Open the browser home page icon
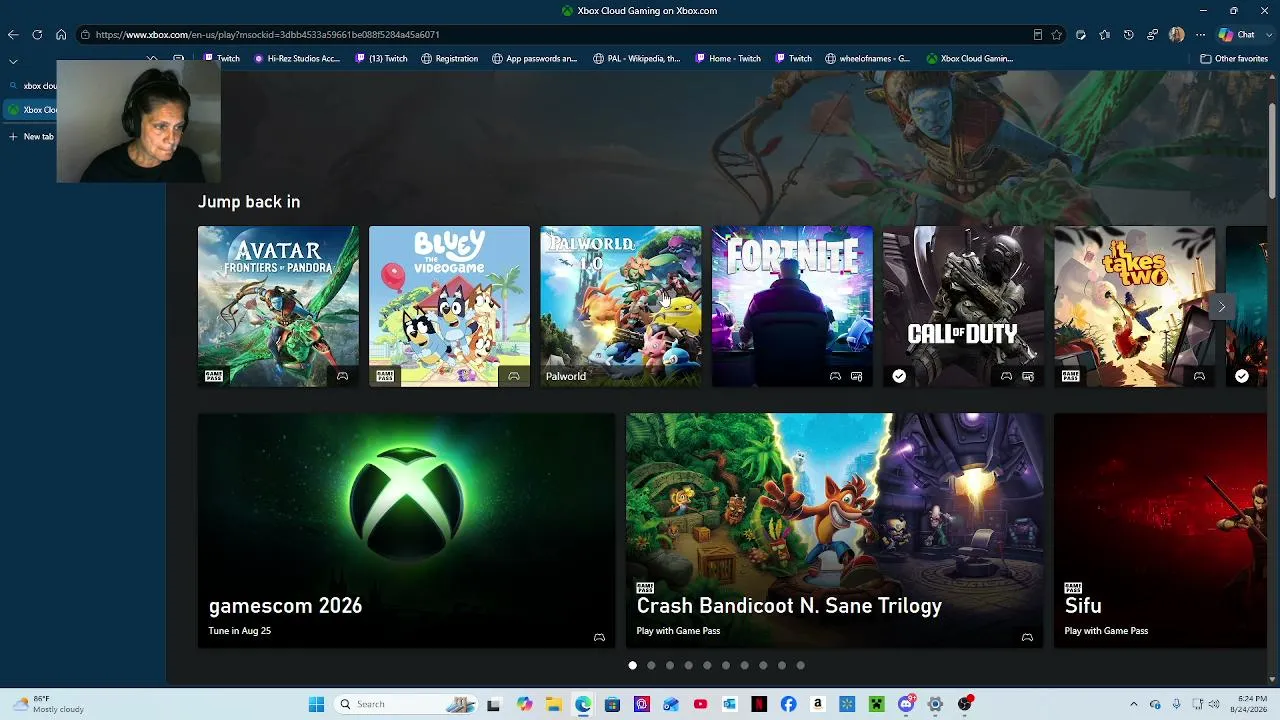This screenshot has height=720, width=1280. coord(61,34)
